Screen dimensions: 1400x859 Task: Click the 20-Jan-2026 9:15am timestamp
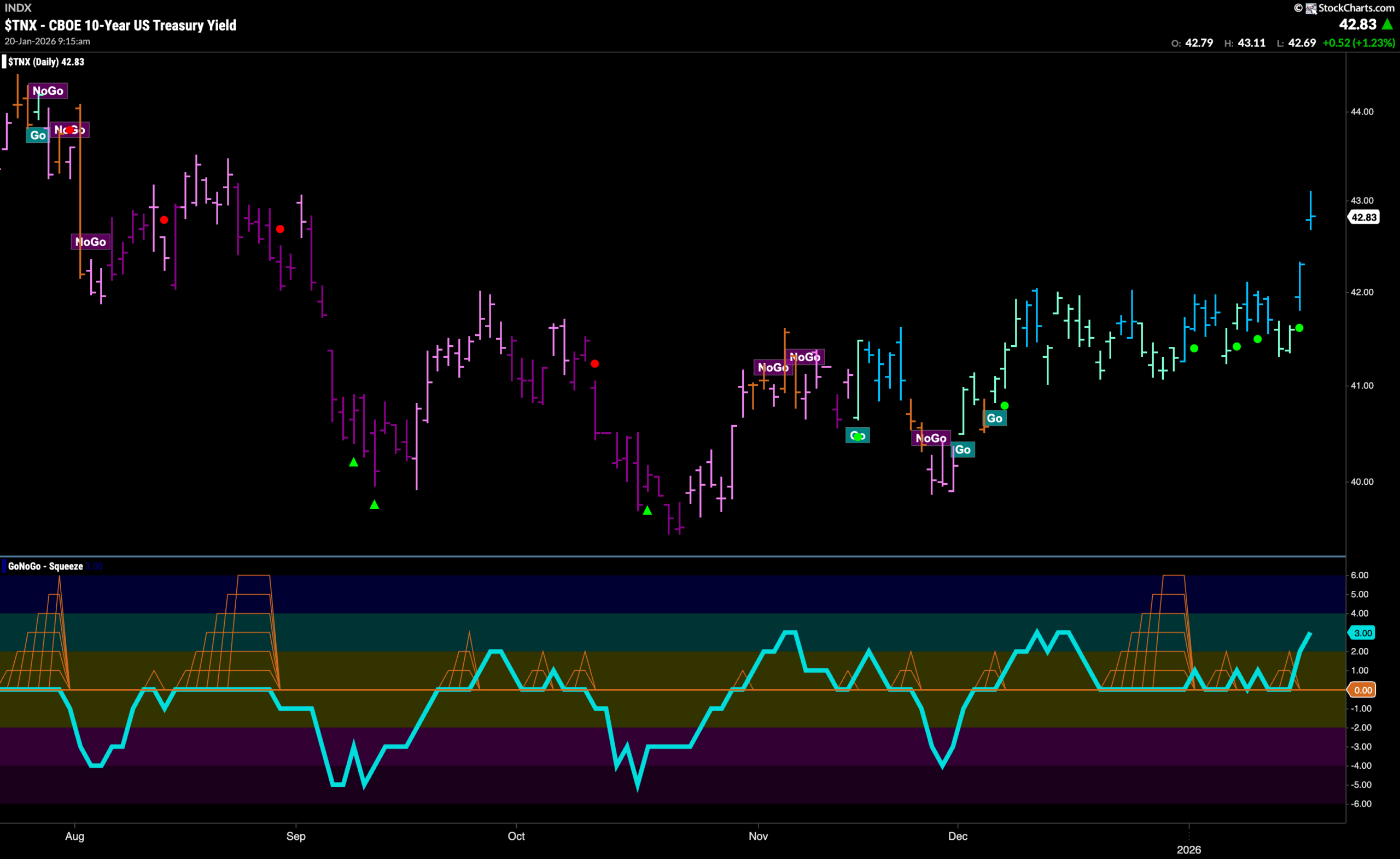(47, 42)
